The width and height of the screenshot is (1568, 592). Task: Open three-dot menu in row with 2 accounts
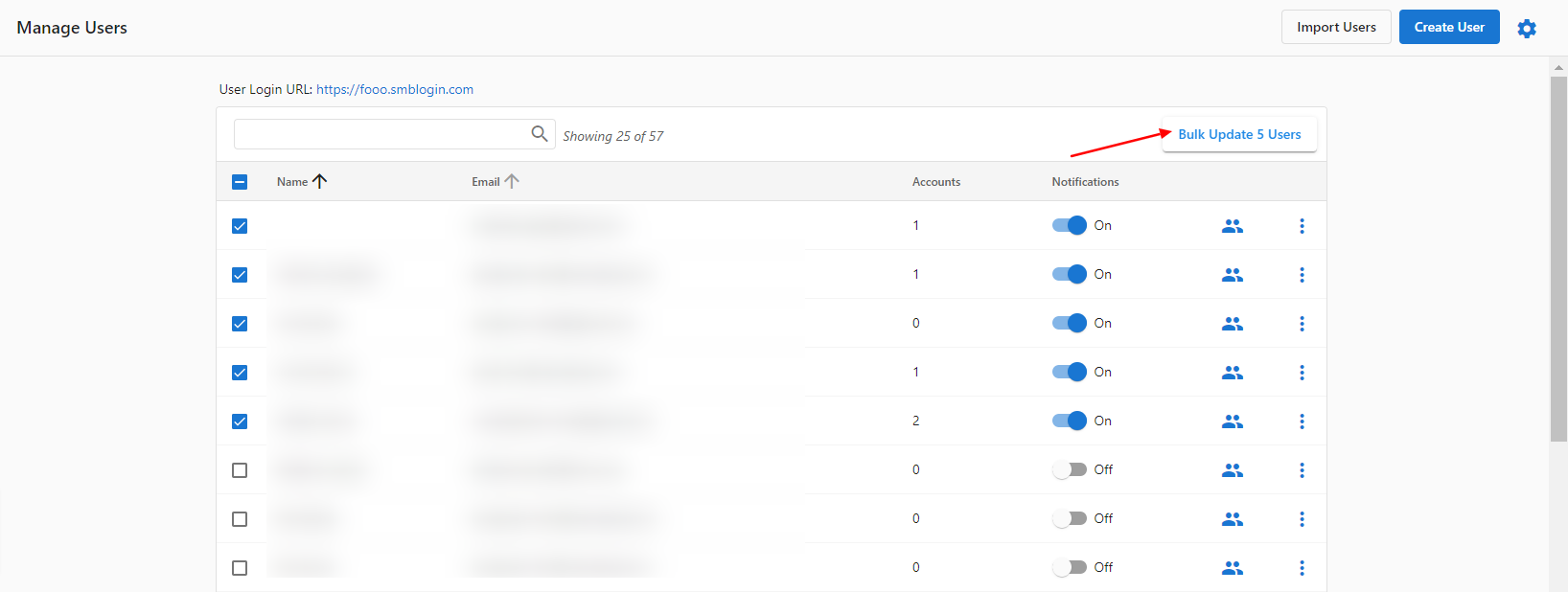pos(1302,421)
